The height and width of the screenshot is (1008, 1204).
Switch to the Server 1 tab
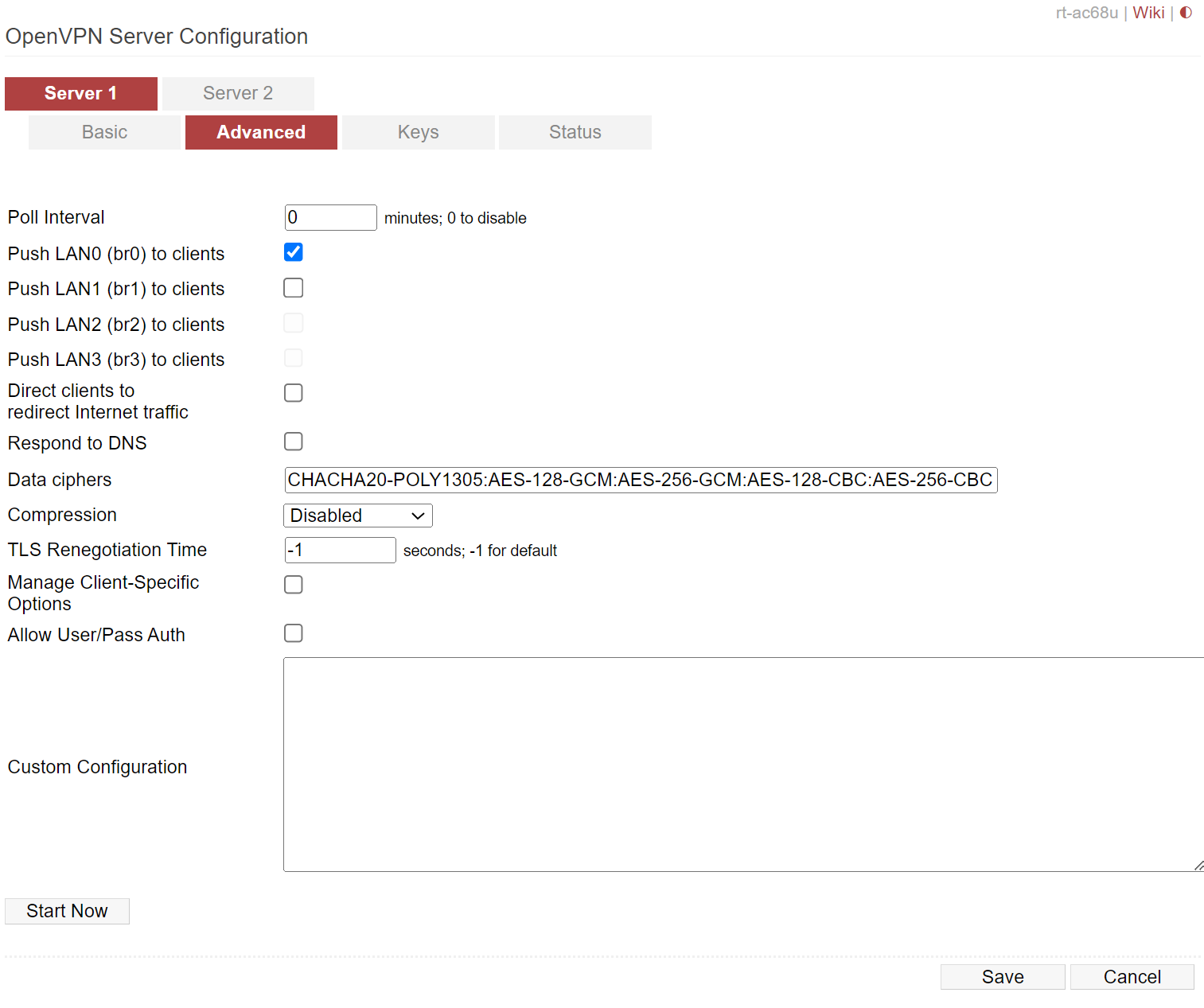pyautogui.click(x=81, y=93)
